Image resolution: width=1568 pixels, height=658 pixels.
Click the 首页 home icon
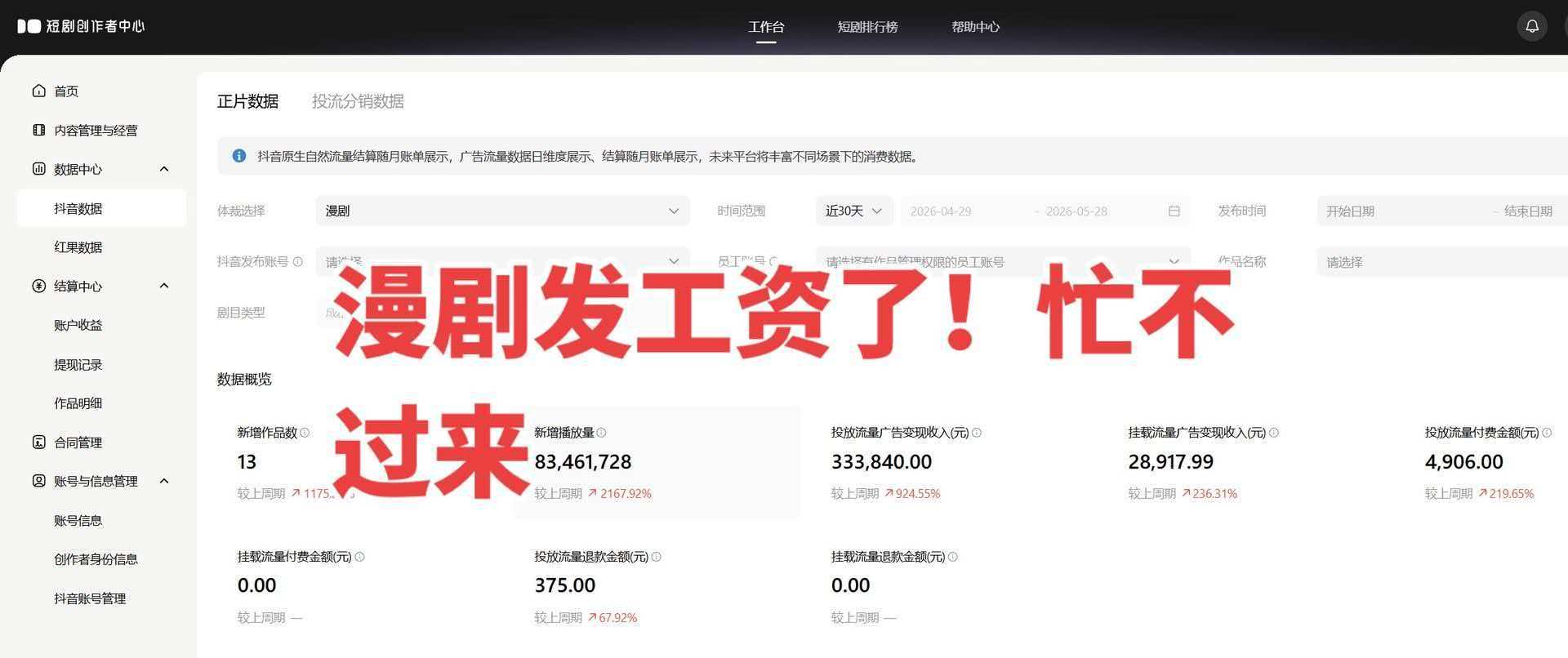(38, 91)
